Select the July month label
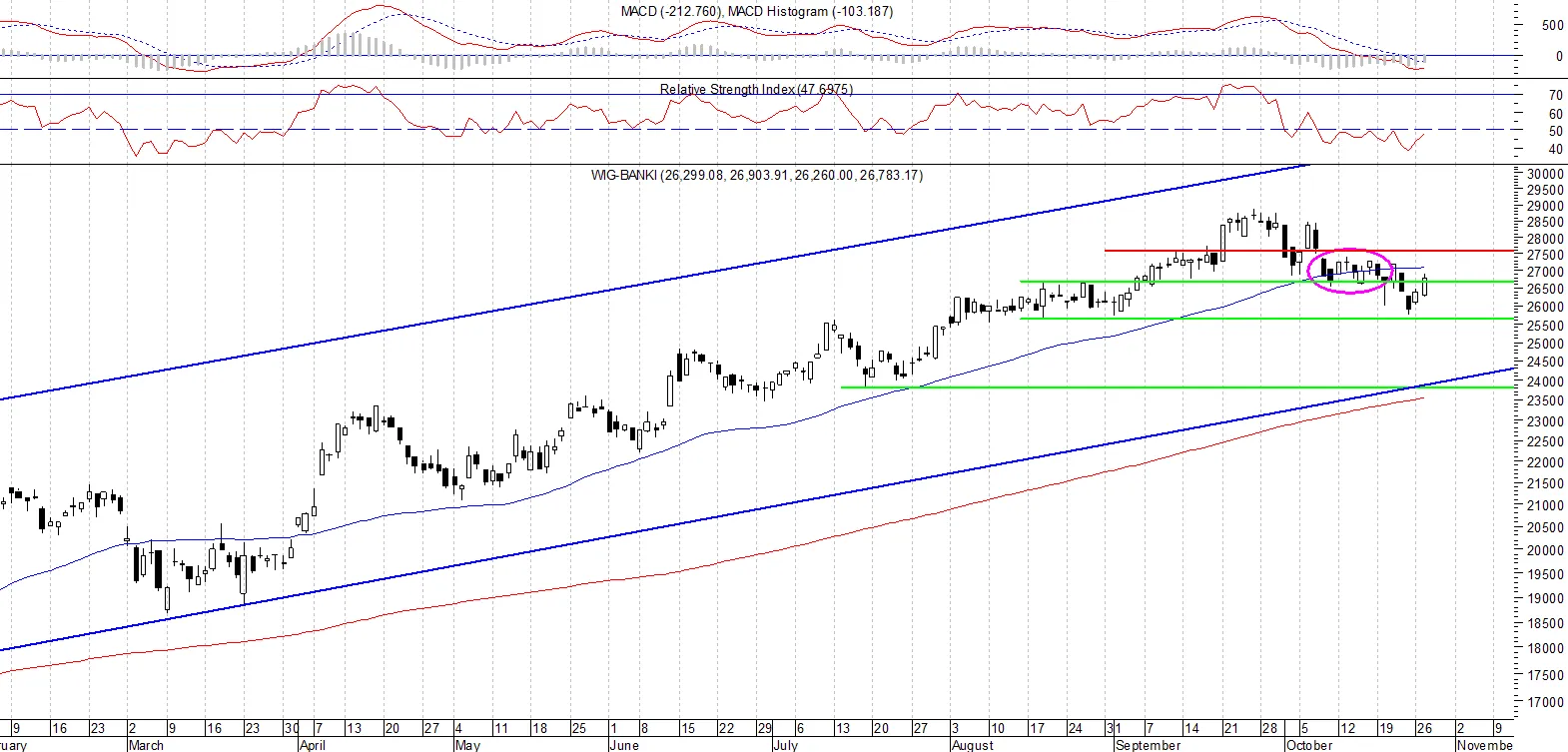 click(x=786, y=745)
